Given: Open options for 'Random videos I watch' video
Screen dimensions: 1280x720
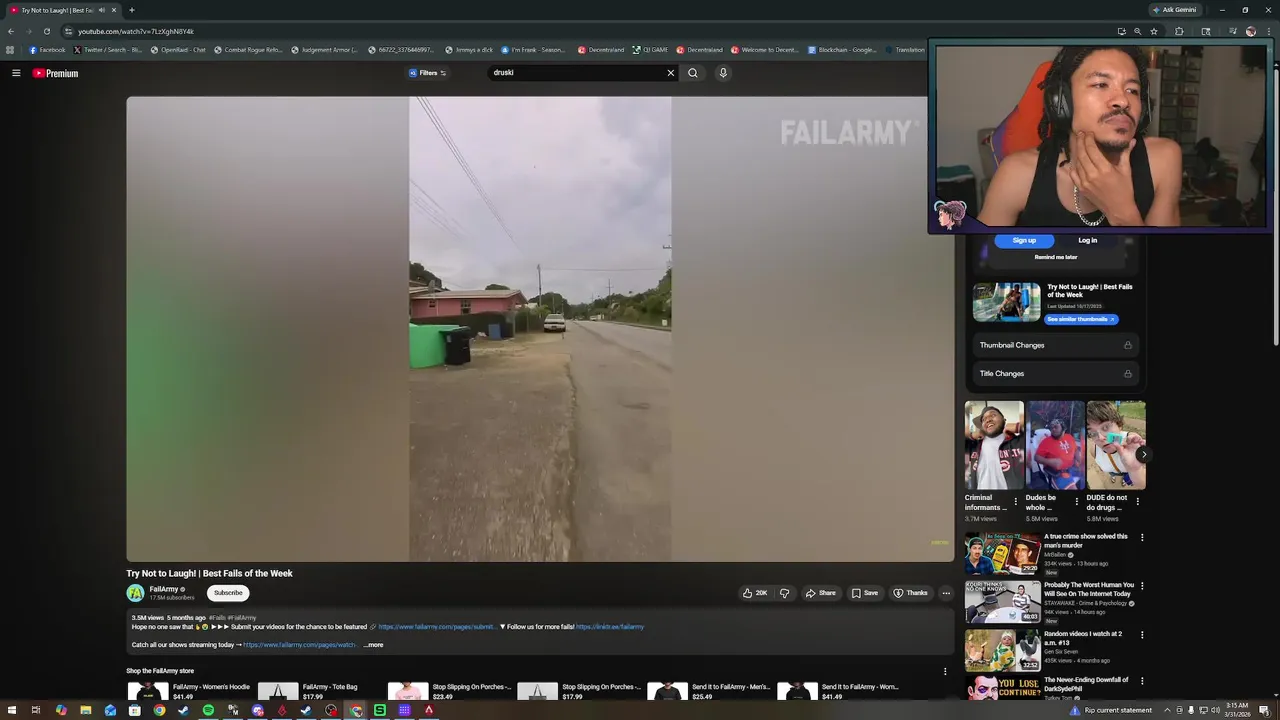Looking at the screenshot, I should (1142, 635).
